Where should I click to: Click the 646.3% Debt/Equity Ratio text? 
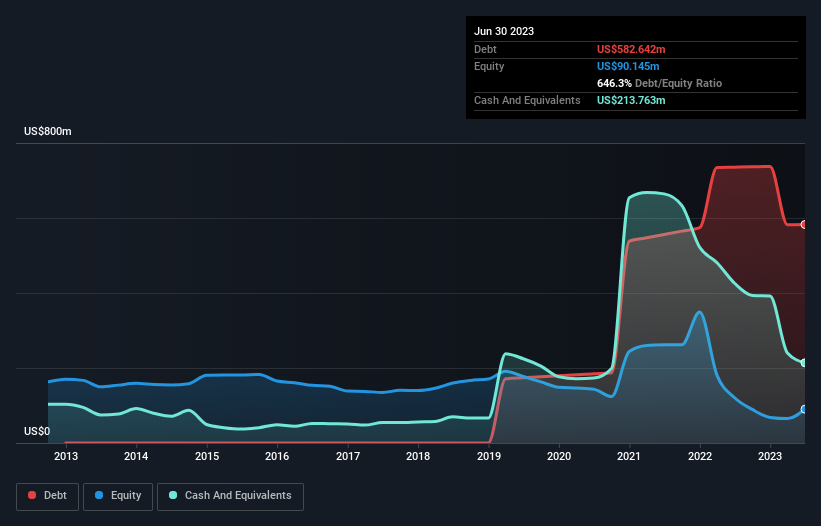[659, 83]
